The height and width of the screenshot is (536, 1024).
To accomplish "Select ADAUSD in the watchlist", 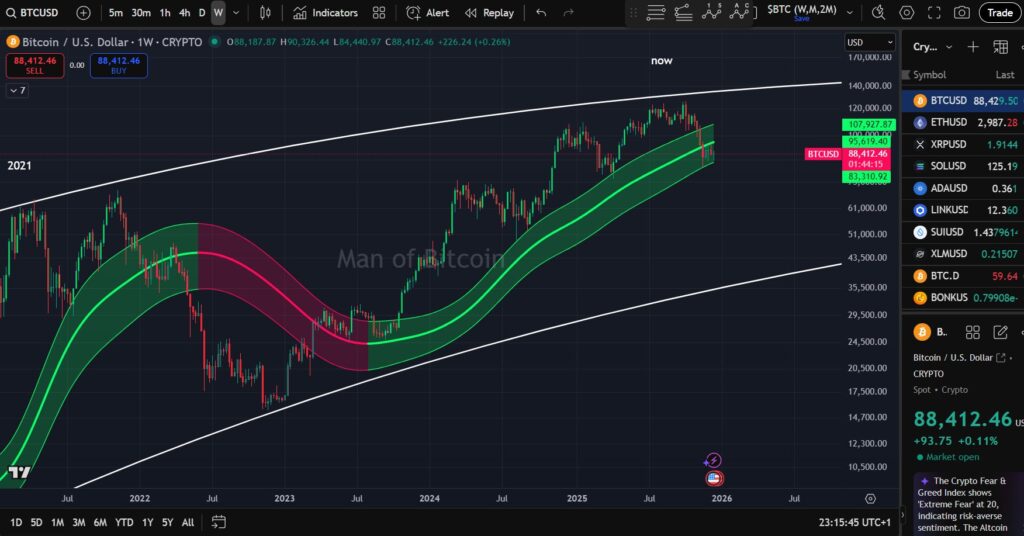I will click(x=963, y=188).
